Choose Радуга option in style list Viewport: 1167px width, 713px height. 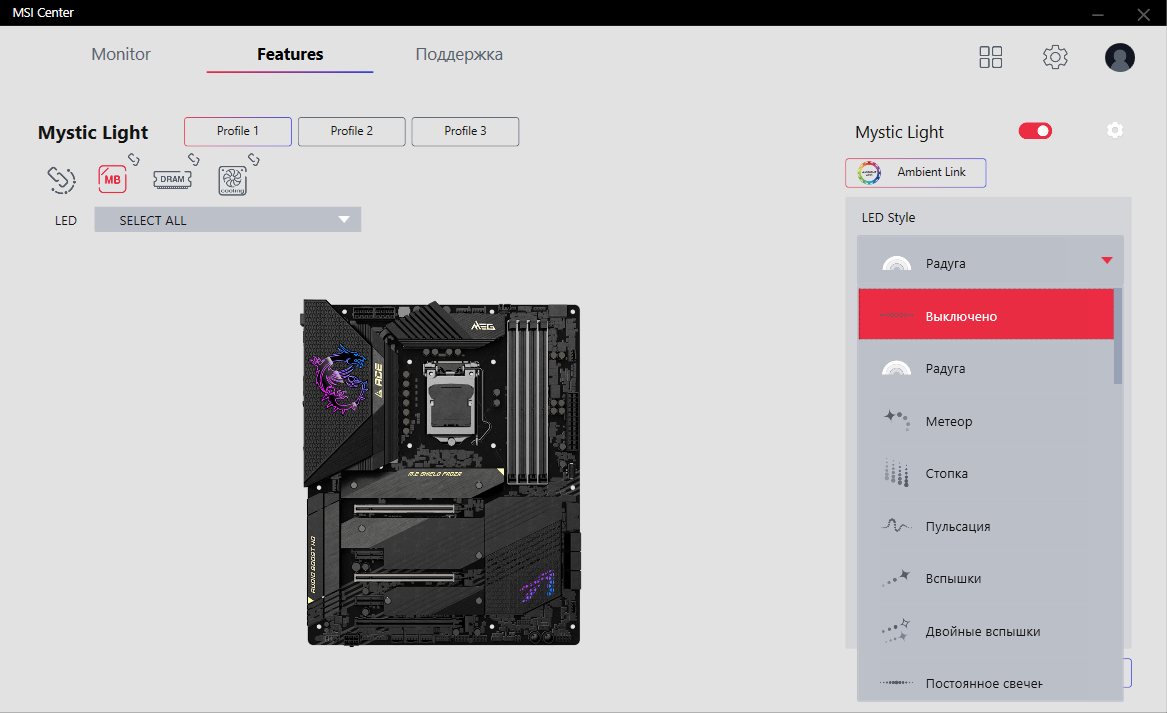coord(986,368)
